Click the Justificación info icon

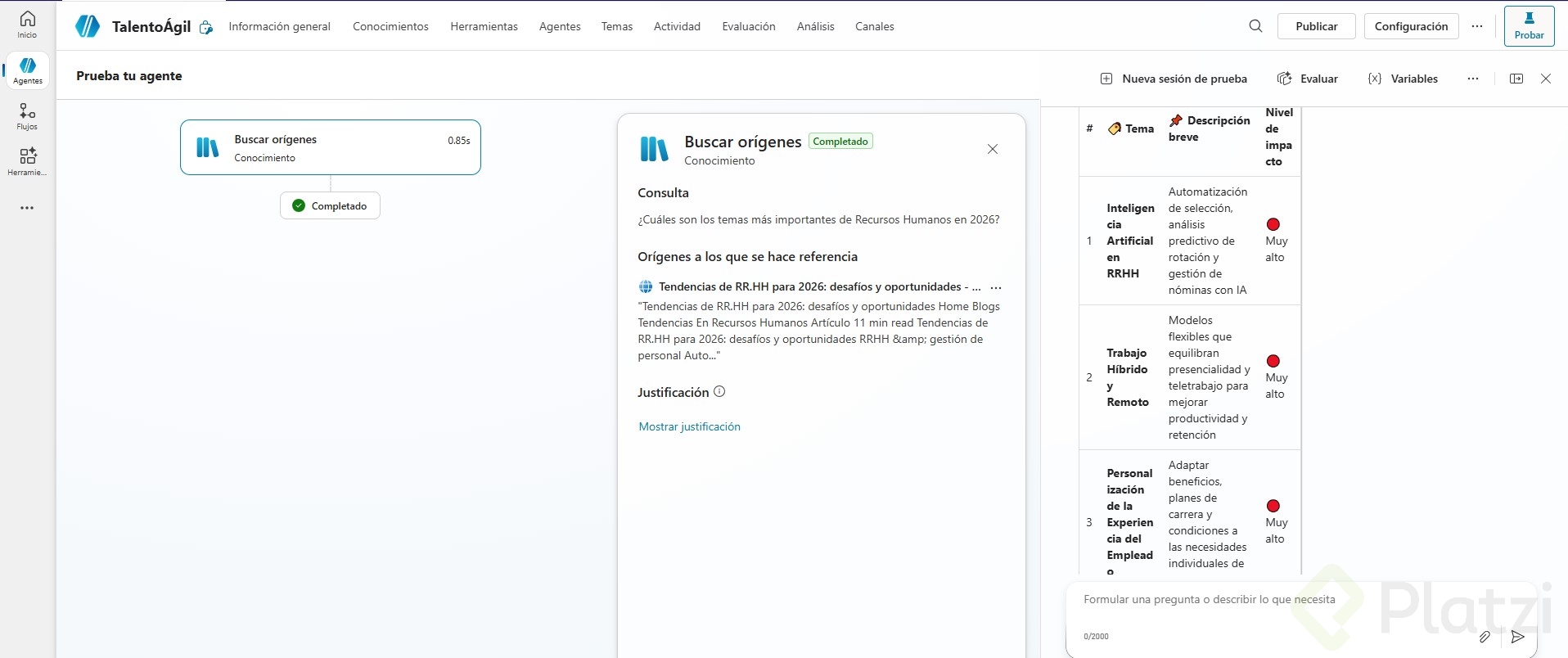point(719,391)
